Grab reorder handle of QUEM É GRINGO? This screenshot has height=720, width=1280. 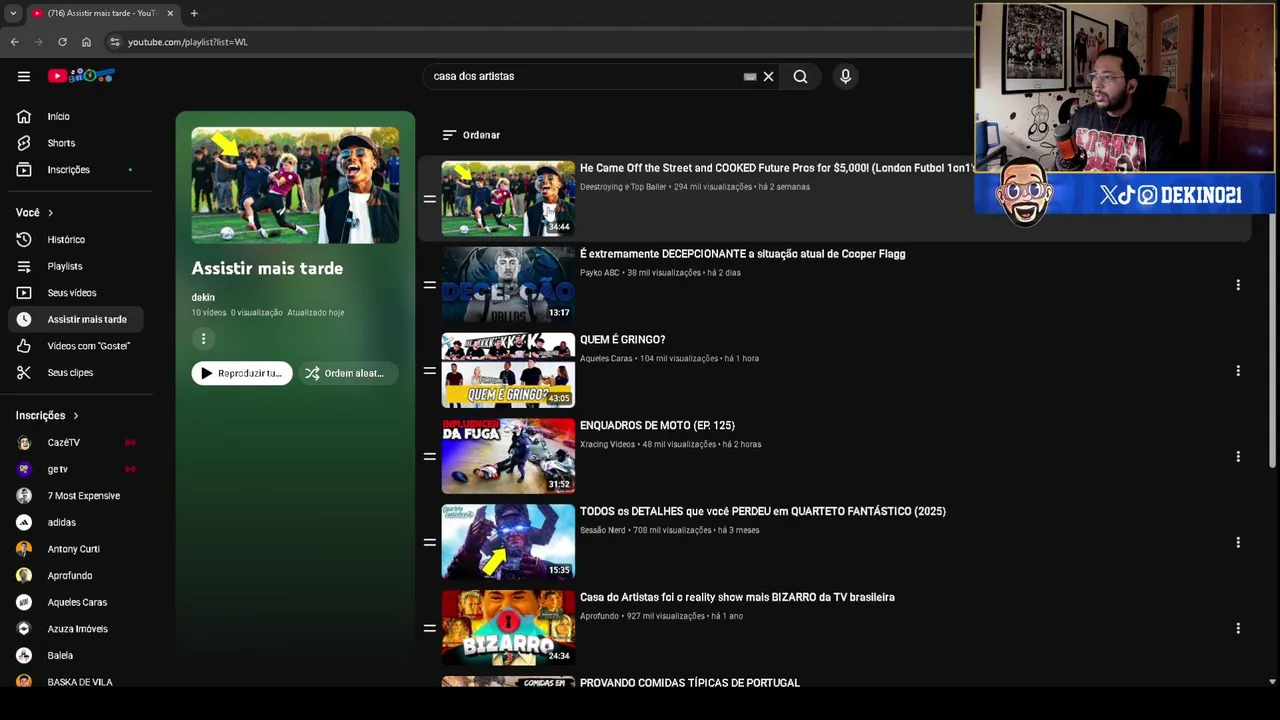429,371
